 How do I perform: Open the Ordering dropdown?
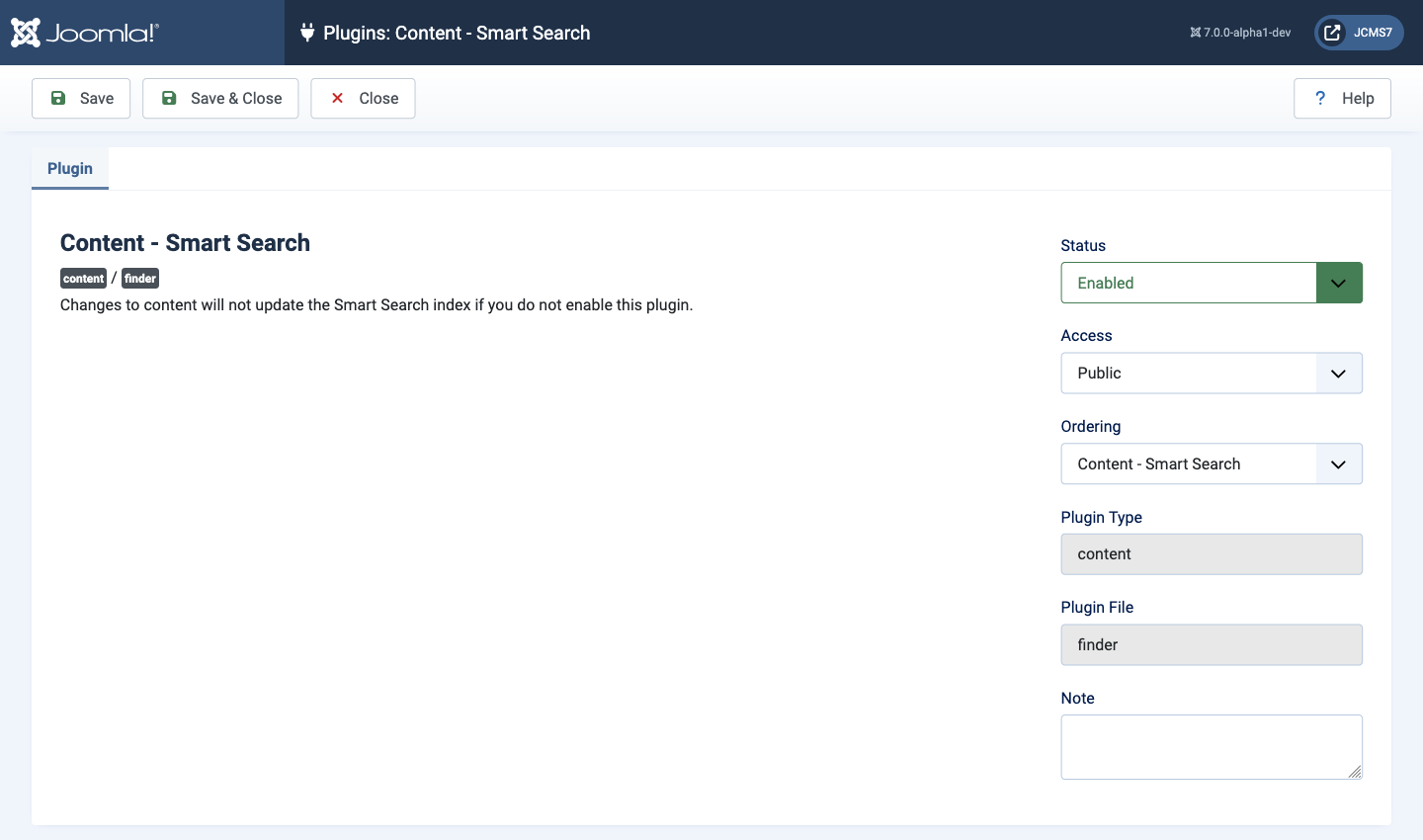pyautogui.click(x=1212, y=463)
